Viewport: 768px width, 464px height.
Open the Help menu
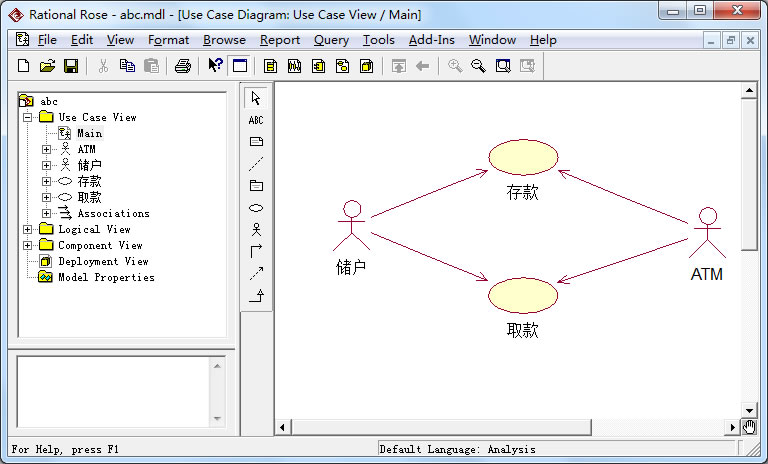[543, 40]
